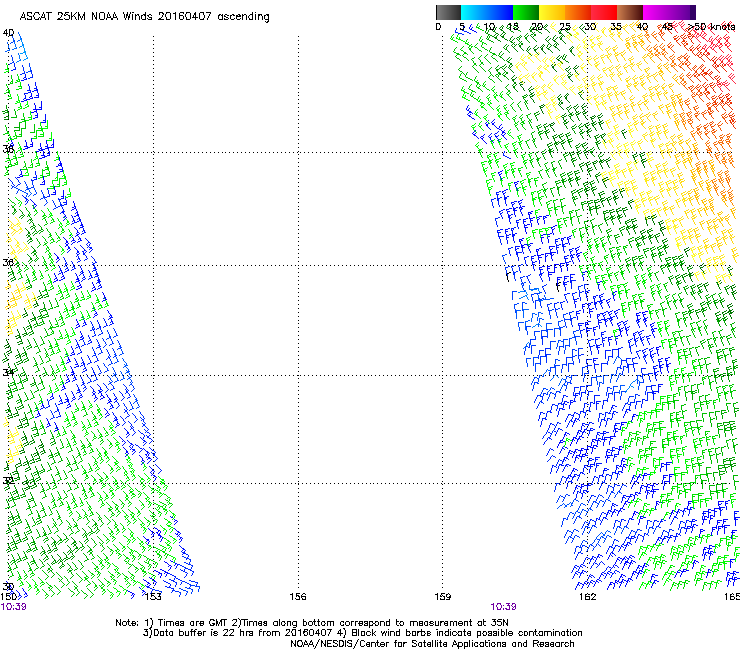This screenshot has width=740, height=650.
Task: Click the latitude label '32' on left axis
Action: coord(8,481)
